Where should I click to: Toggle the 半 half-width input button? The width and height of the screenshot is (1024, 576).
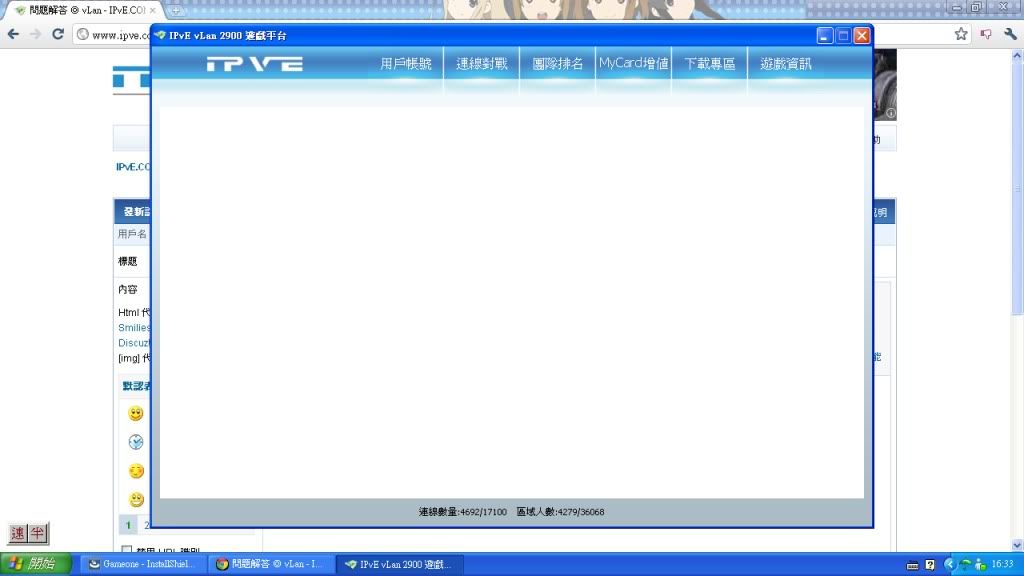pyautogui.click(x=37, y=533)
